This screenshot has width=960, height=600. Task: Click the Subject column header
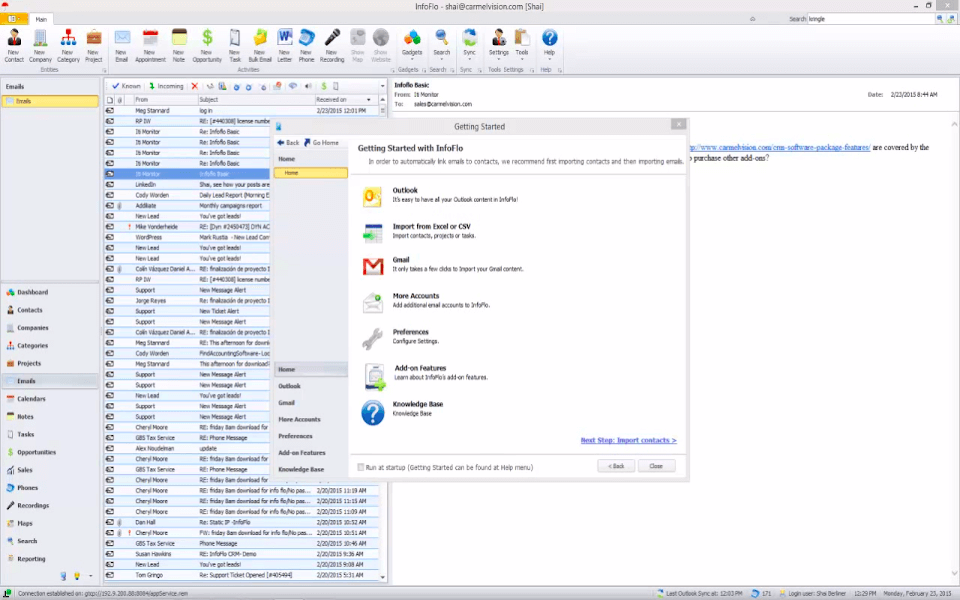tap(256, 100)
